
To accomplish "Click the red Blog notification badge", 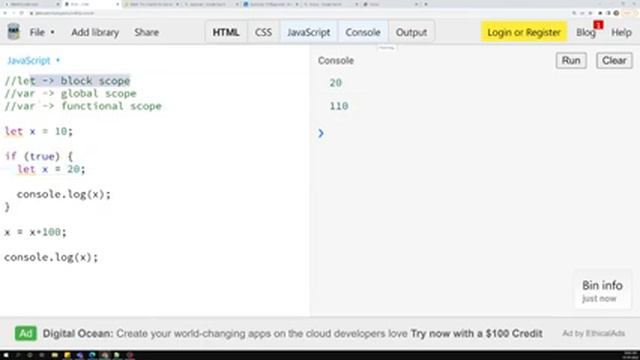I will pos(598,25).
